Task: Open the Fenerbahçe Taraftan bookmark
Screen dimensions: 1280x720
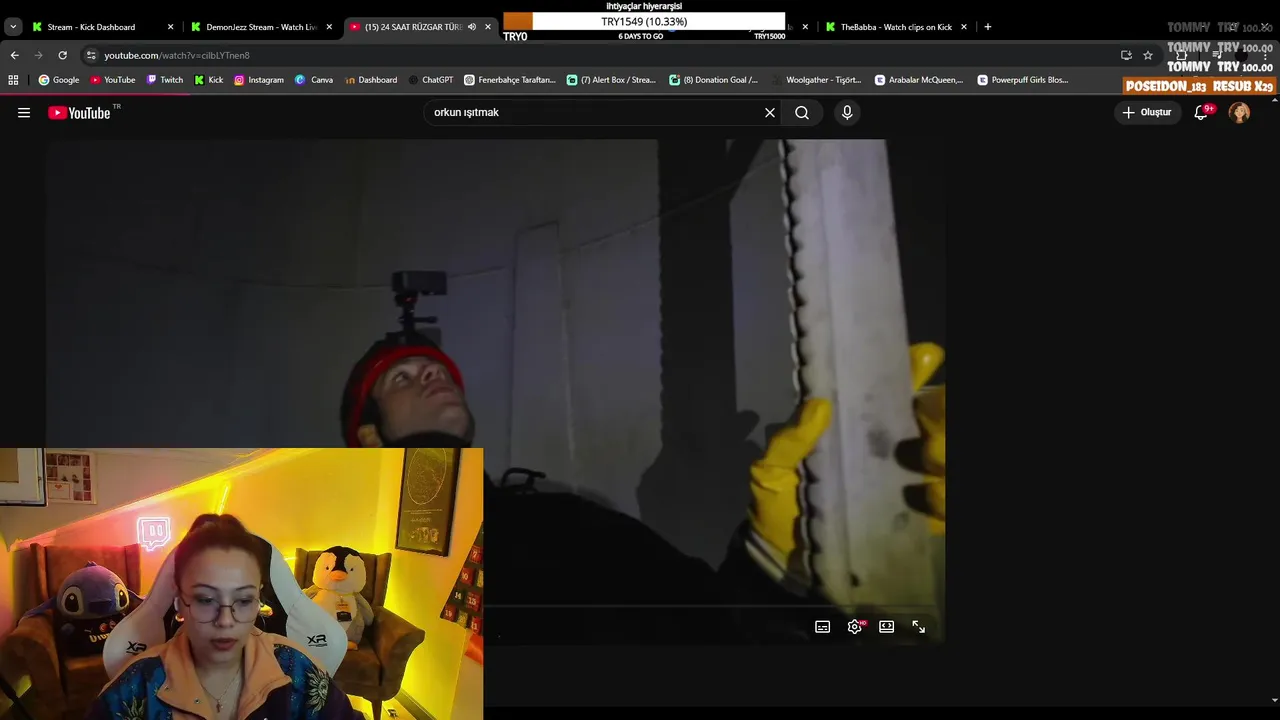Action: pyautogui.click(x=510, y=80)
